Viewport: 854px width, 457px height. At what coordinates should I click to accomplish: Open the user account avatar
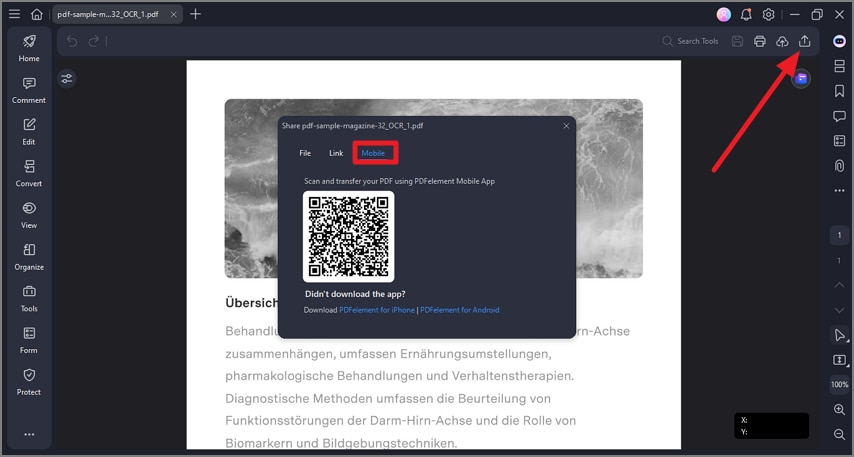pos(723,15)
